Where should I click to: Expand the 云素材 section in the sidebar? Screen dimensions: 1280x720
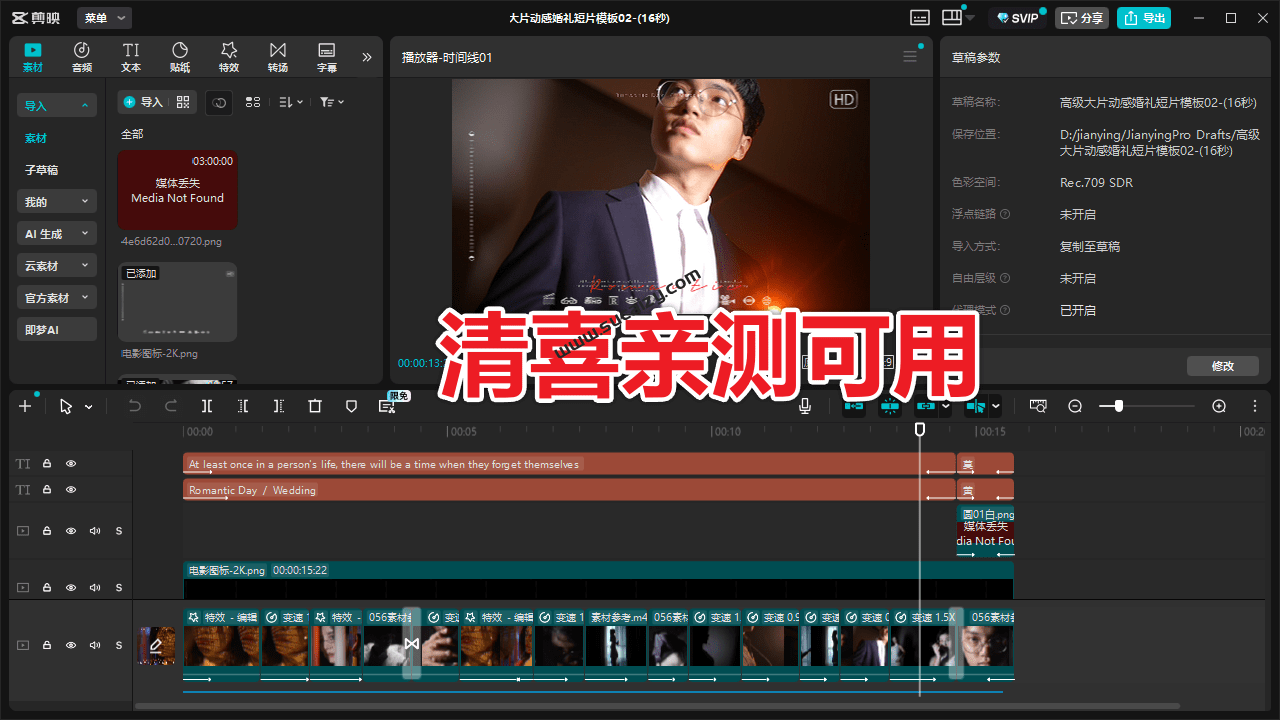pyautogui.click(x=56, y=265)
